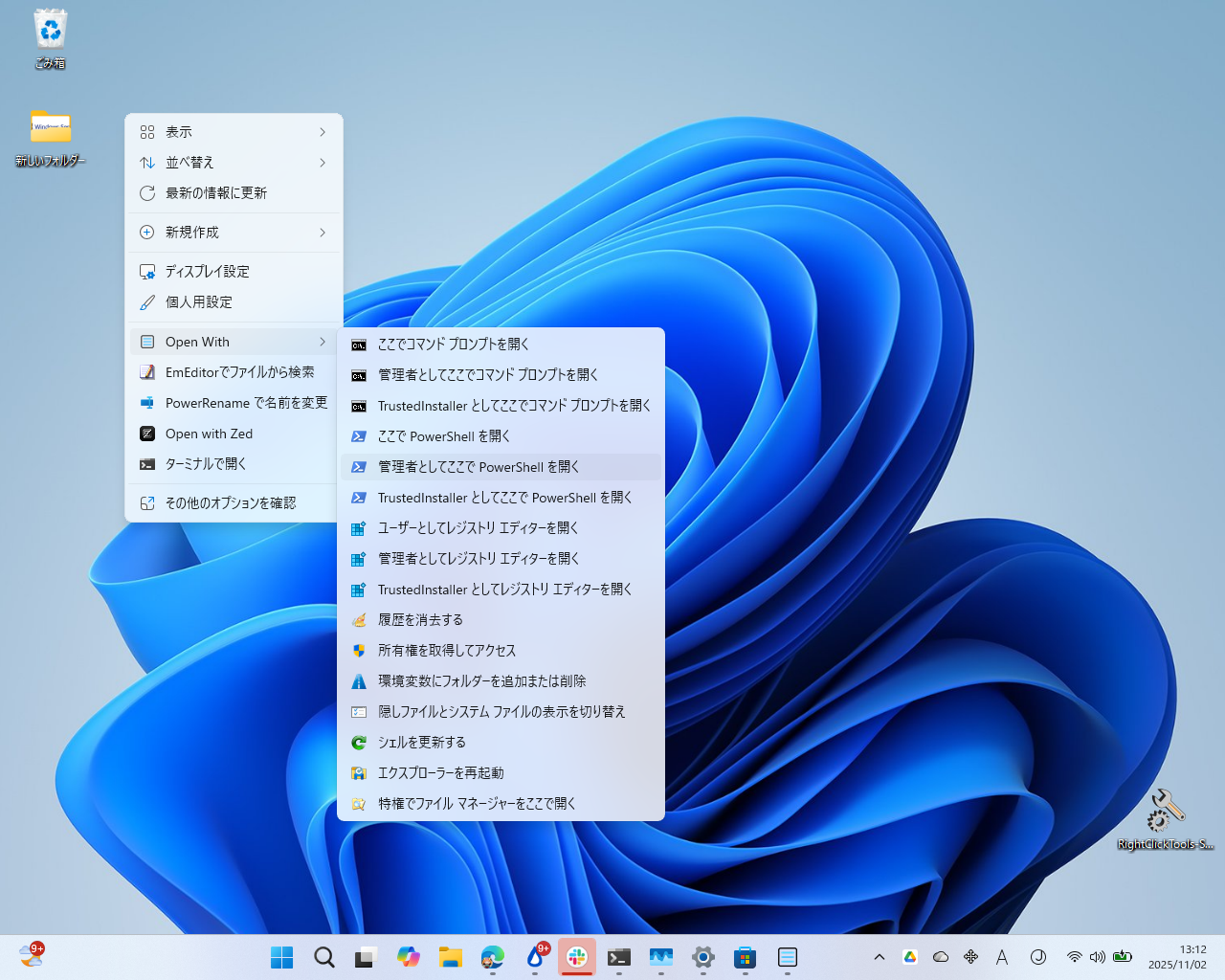
Task: Expand the 並べ替え submenu
Action: click(x=234, y=163)
